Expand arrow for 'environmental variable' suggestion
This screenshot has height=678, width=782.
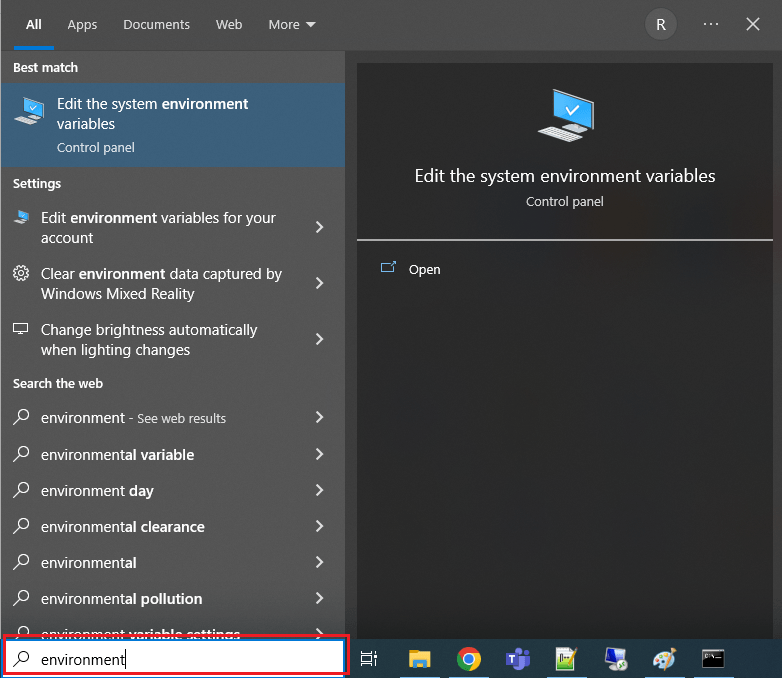pyautogui.click(x=320, y=453)
